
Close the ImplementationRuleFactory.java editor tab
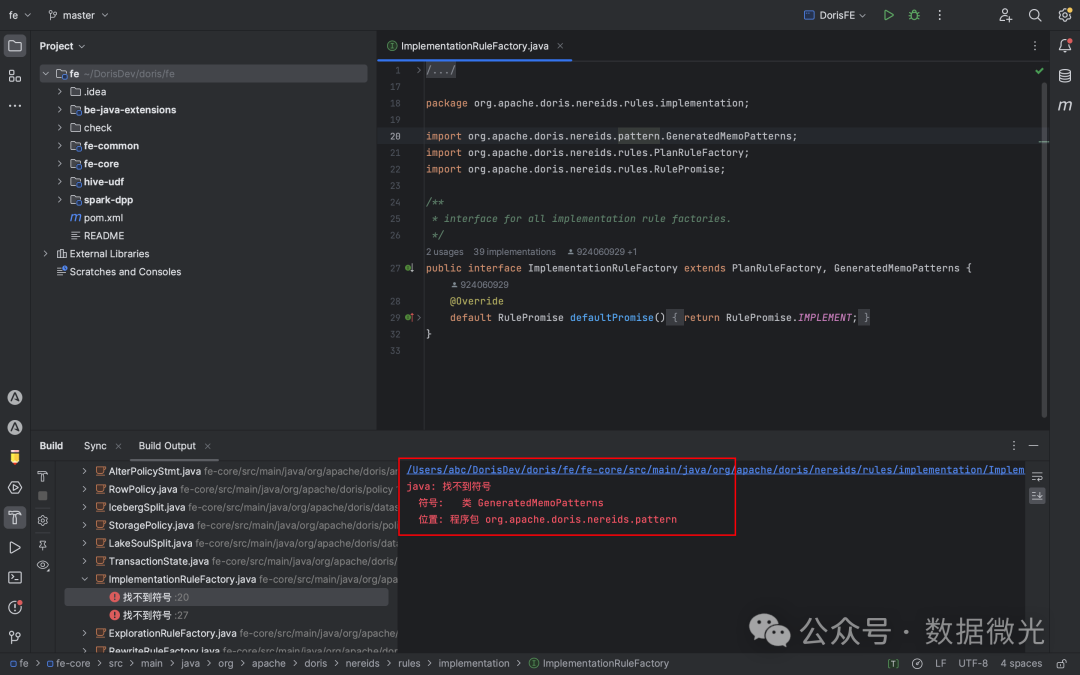click(x=560, y=46)
